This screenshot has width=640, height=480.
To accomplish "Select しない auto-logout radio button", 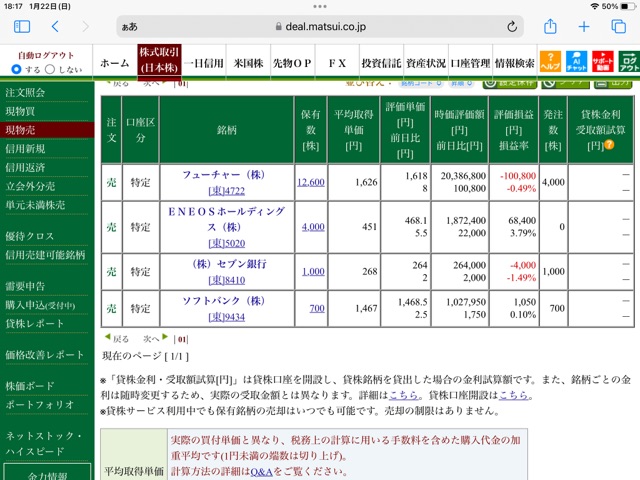I will tap(50, 69).
